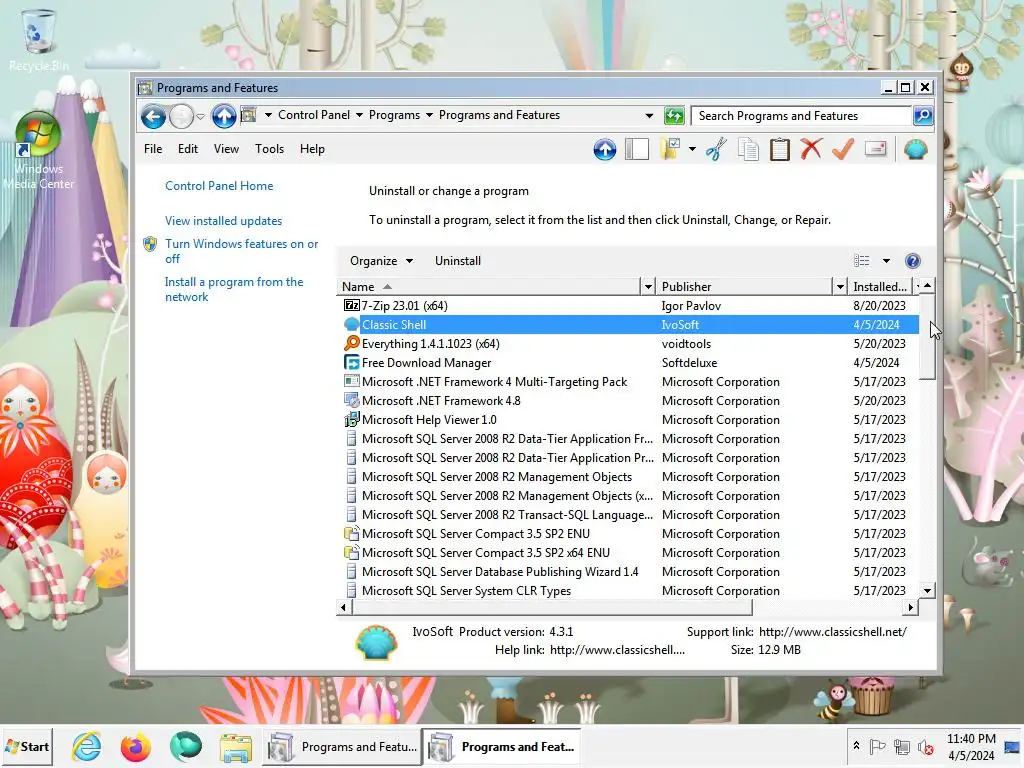Open Internet Explorer from the taskbar
1024x768 pixels.
[87, 746]
